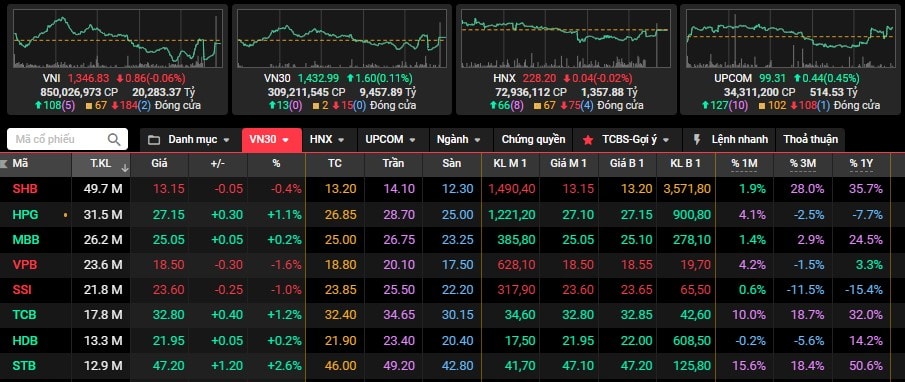The height and width of the screenshot is (382, 905).
Task: Select the SHB stock ticker
Action: pyautogui.click(x=25, y=189)
